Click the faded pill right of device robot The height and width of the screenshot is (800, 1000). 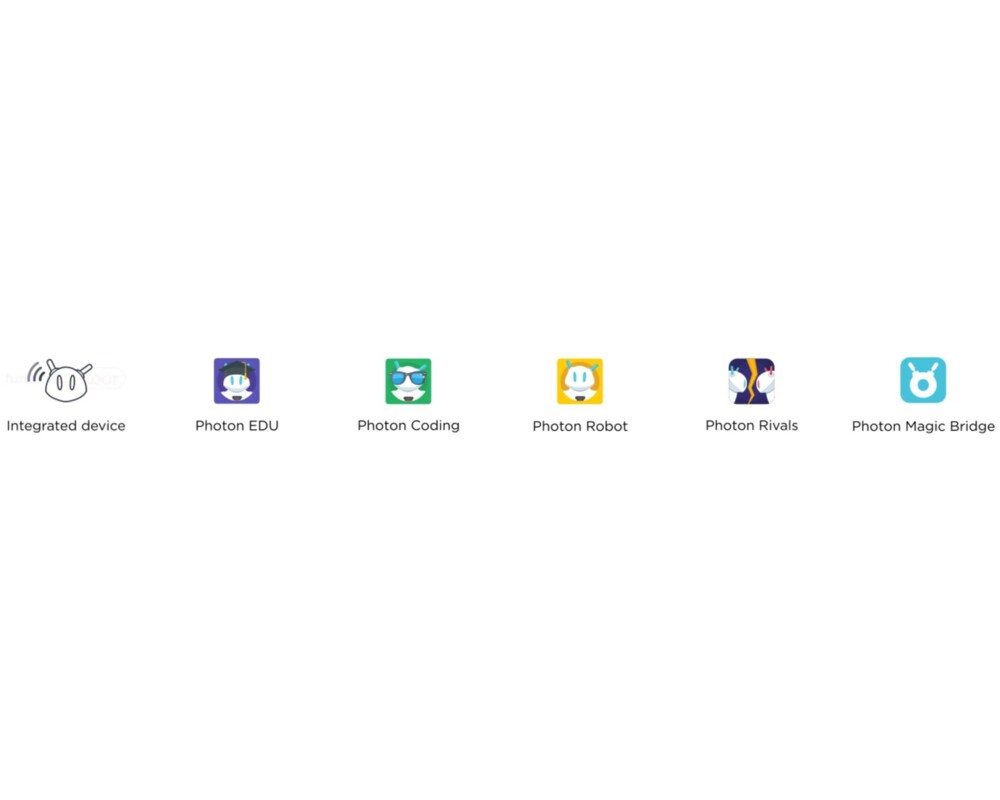(x=109, y=380)
